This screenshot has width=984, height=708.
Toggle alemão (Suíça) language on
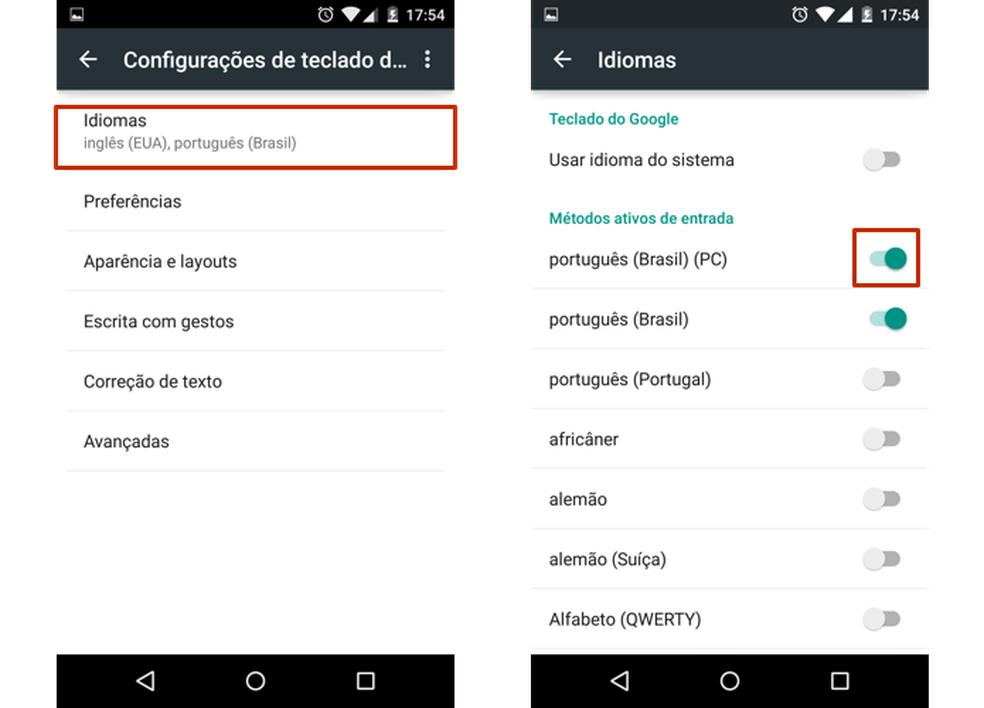pyautogui.click(x=882, y=559)
